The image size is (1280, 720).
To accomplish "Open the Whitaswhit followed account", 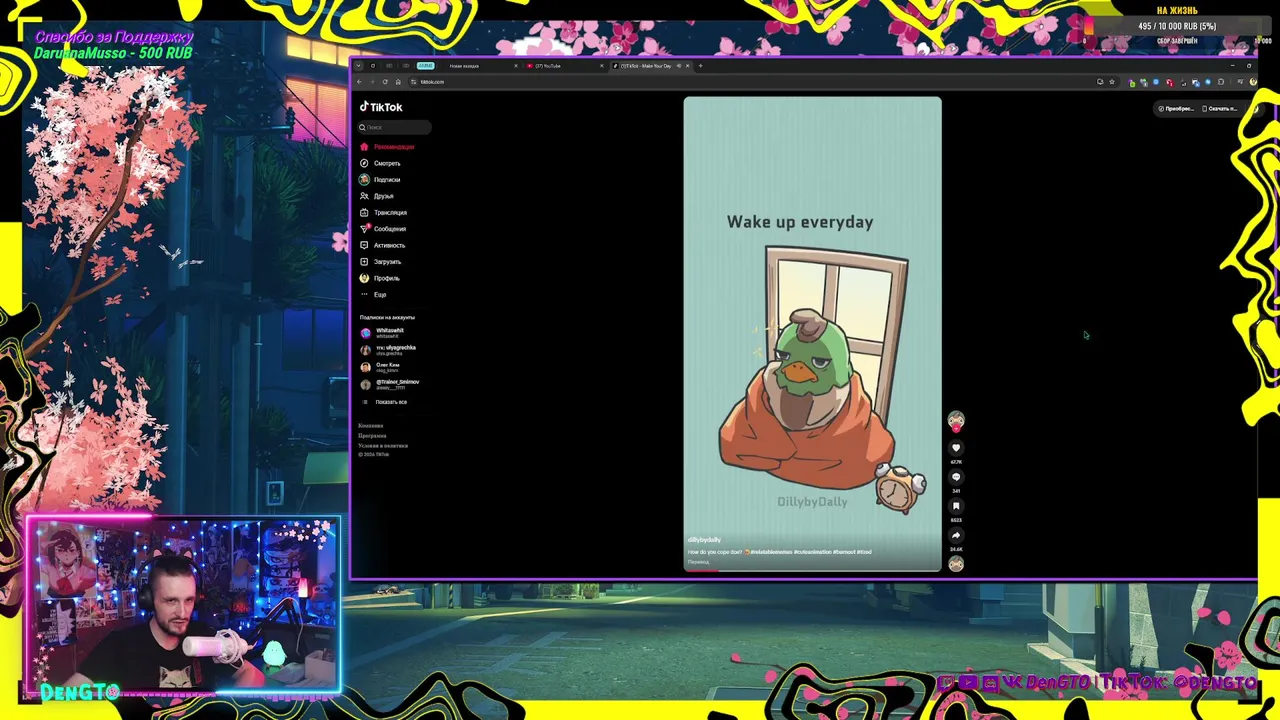I will tap(384, 333).
